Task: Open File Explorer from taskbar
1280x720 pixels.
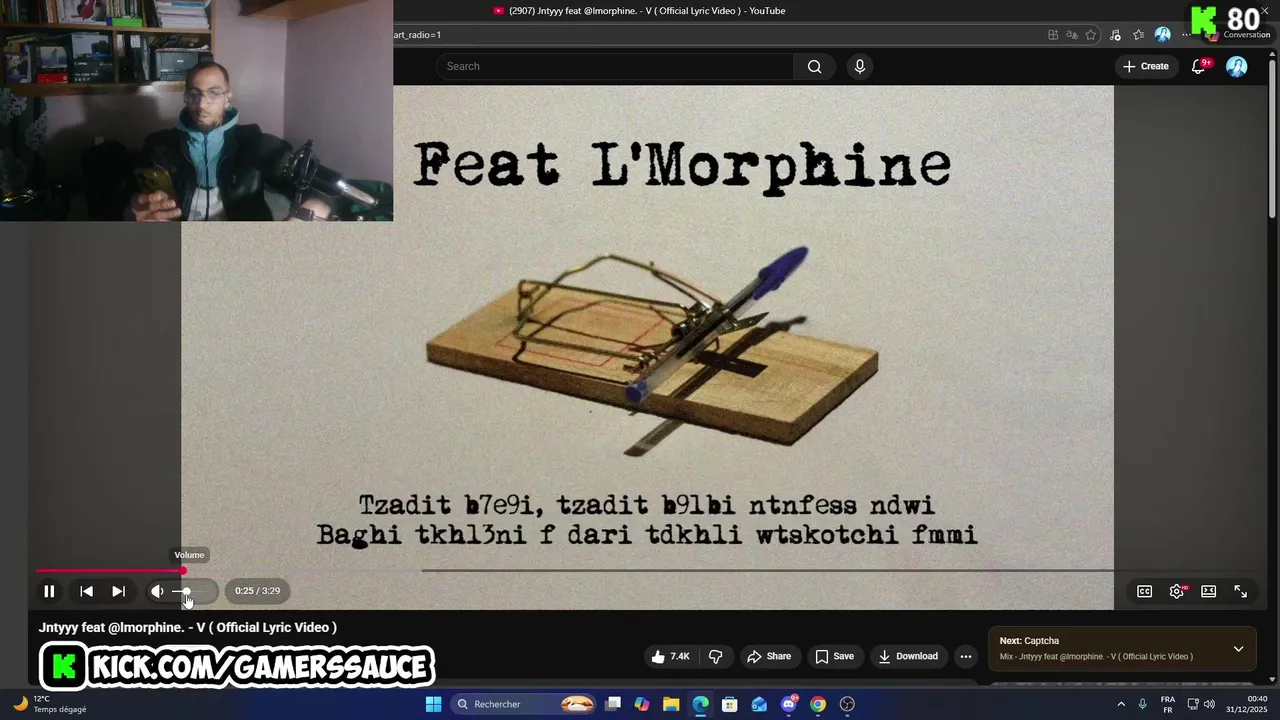Action: click(x=671, y=704)
